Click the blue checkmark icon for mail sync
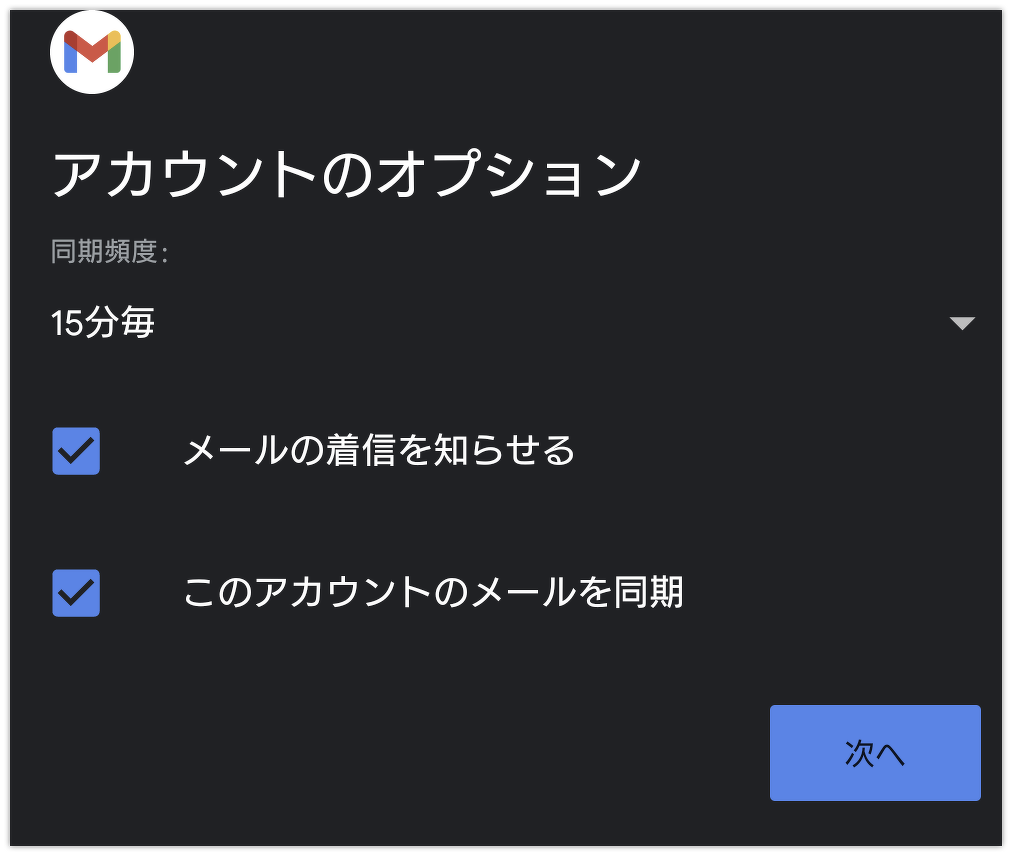This screenshot has height=856, width=1012. click(x=76, y=593)
